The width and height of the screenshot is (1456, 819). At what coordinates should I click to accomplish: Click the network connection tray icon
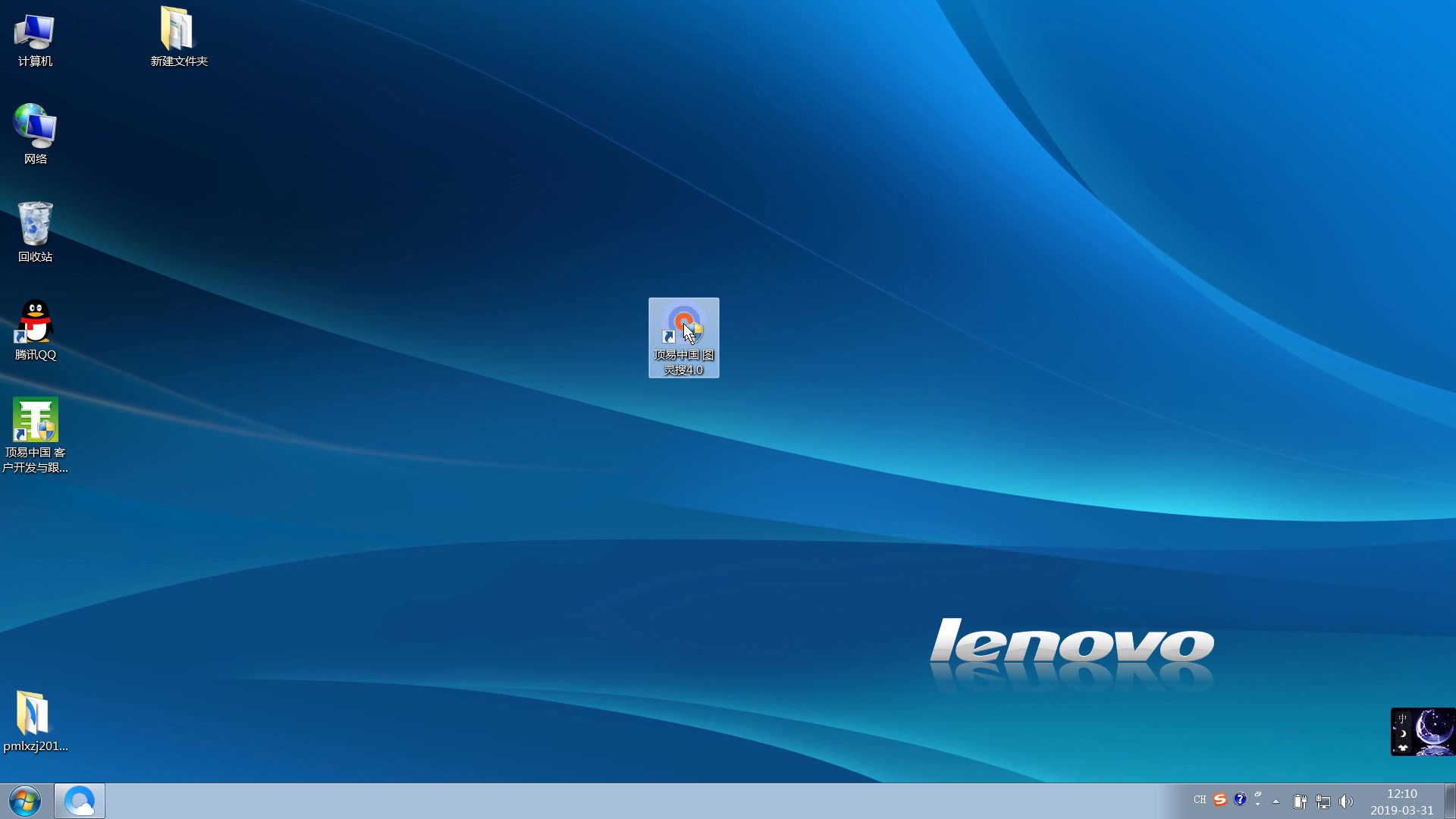click(x=1323, y=801)
